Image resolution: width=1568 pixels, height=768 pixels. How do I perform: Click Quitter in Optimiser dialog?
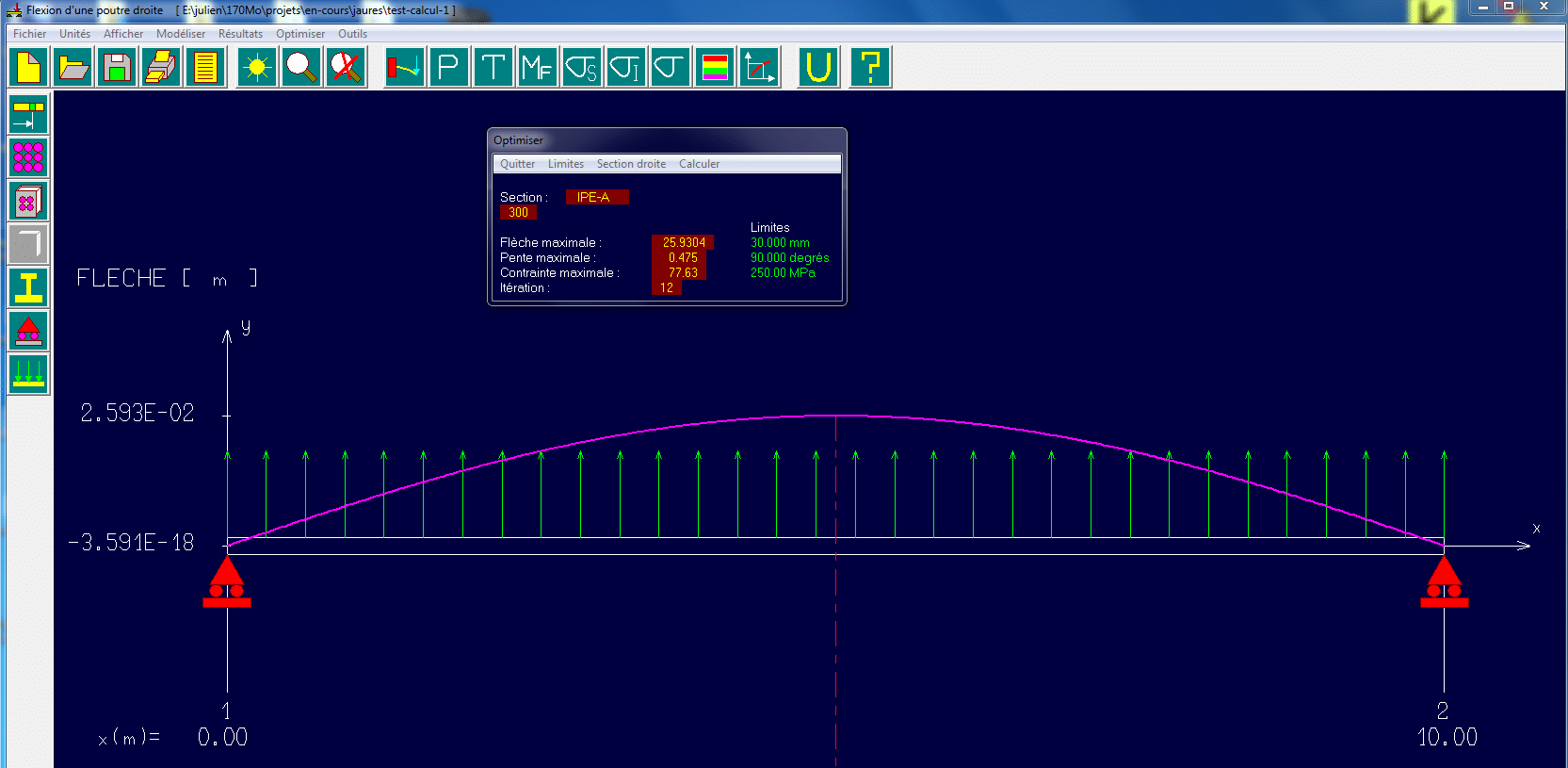tap(518, 164)
